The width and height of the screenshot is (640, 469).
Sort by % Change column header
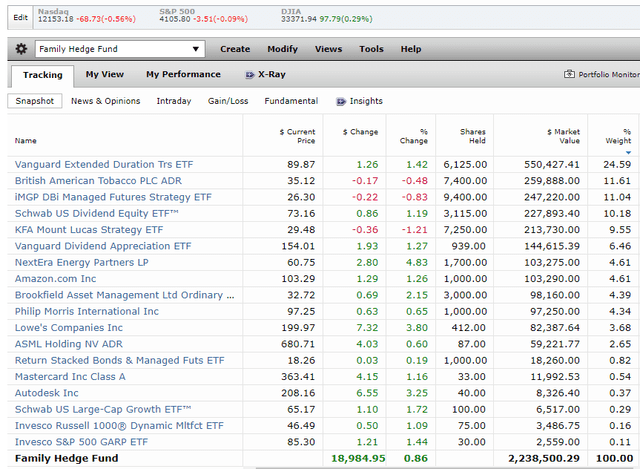[x=414, y=136]
